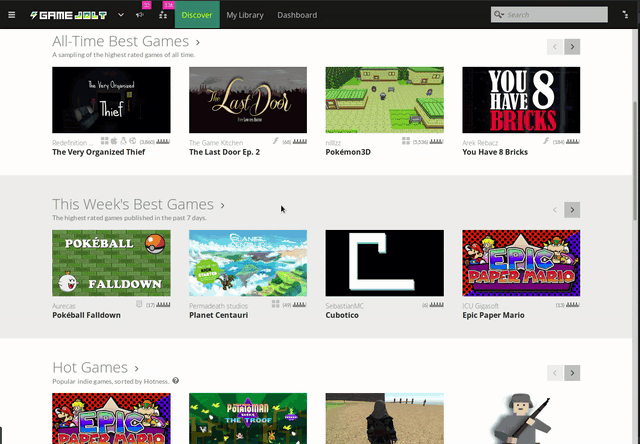The image size is (640, 444).
Task: Click rating bars for The Last Door Ep. 2
Action: point(300,142)
